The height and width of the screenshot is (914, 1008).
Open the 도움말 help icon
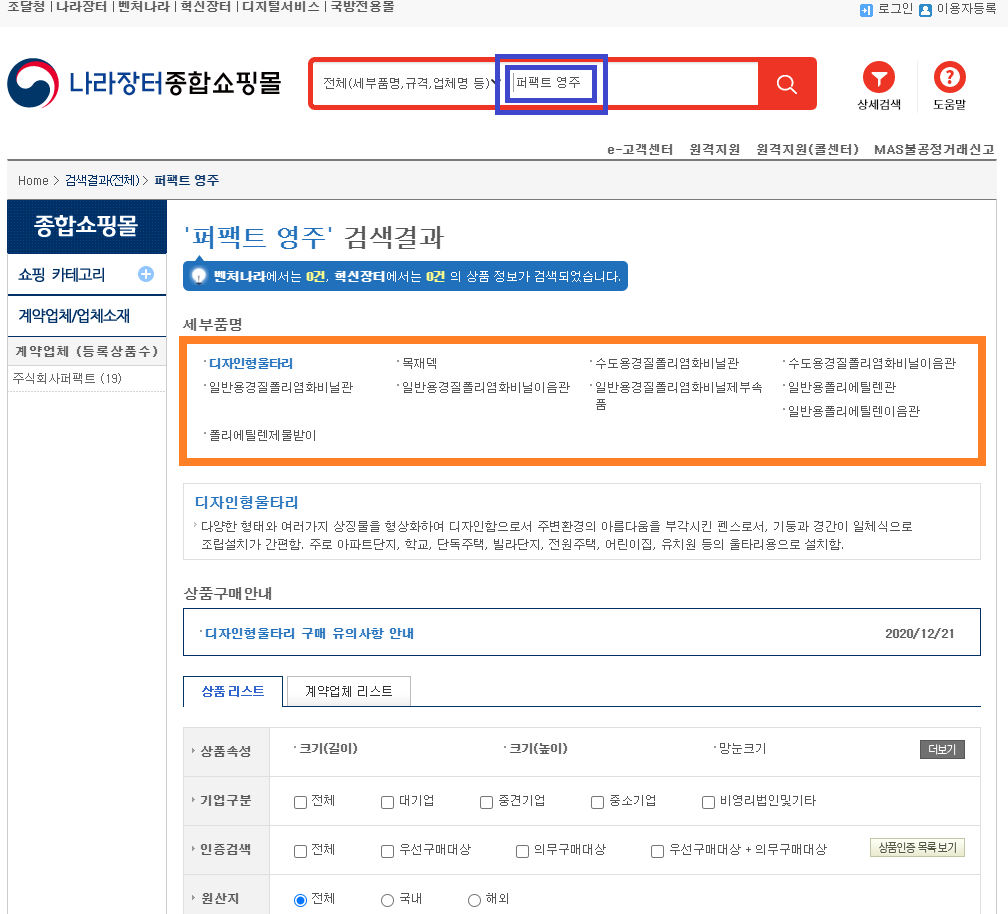[x=950, y=78]
